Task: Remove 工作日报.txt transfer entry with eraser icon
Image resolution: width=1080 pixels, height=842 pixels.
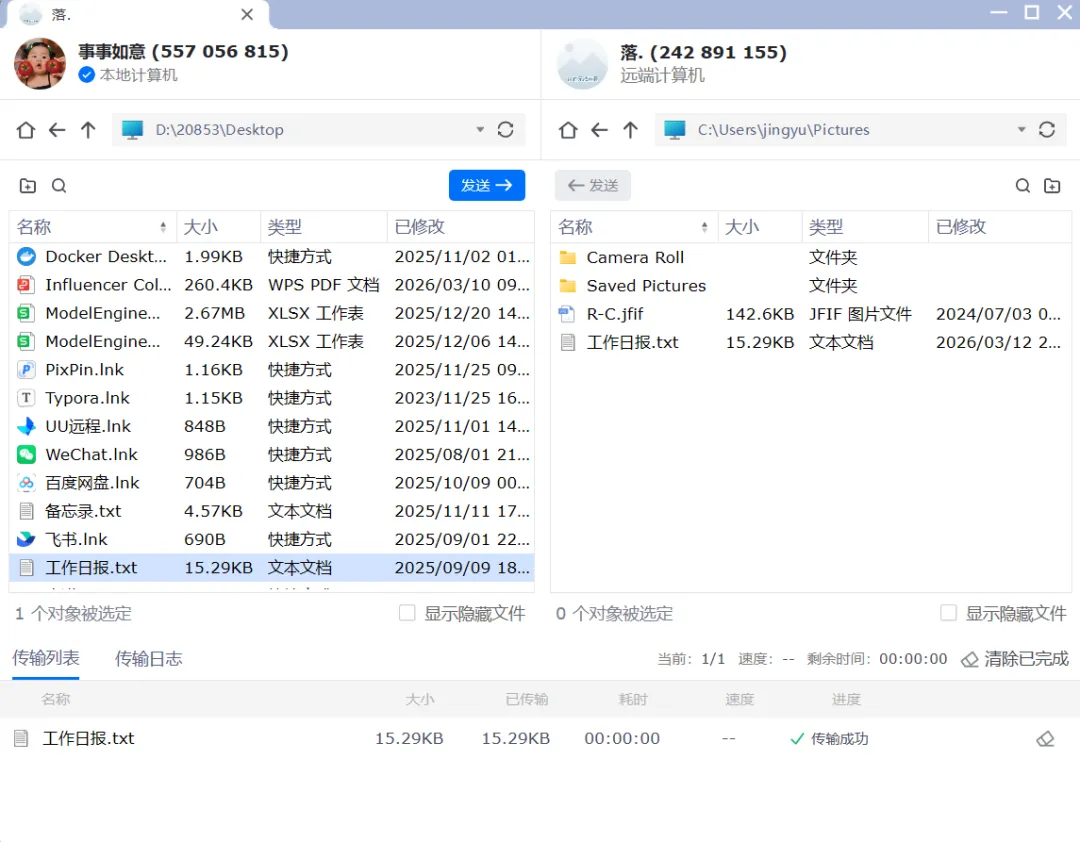Action: click(x=1045, y=739)
